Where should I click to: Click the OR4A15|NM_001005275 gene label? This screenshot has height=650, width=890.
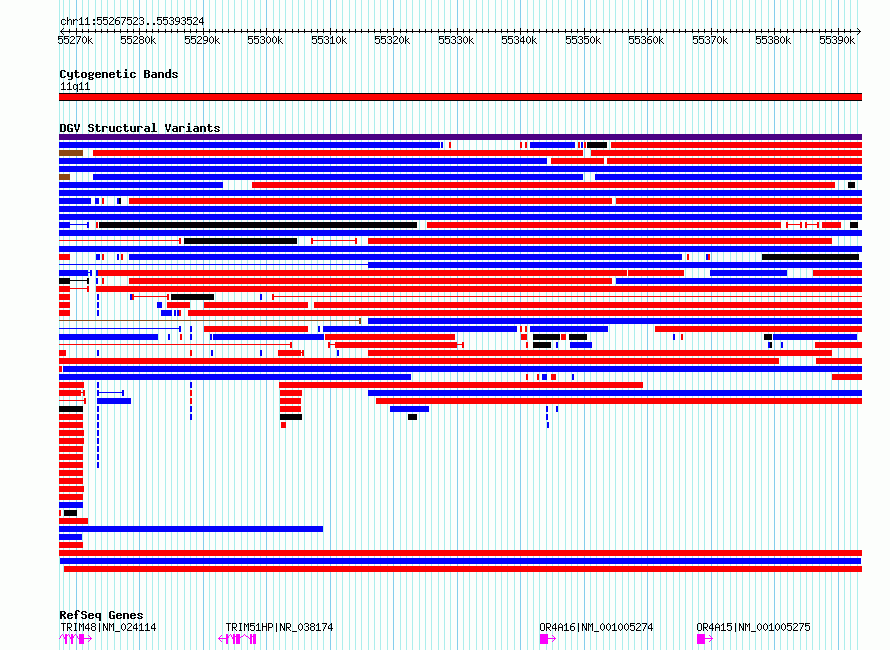[x=753, y=627]
